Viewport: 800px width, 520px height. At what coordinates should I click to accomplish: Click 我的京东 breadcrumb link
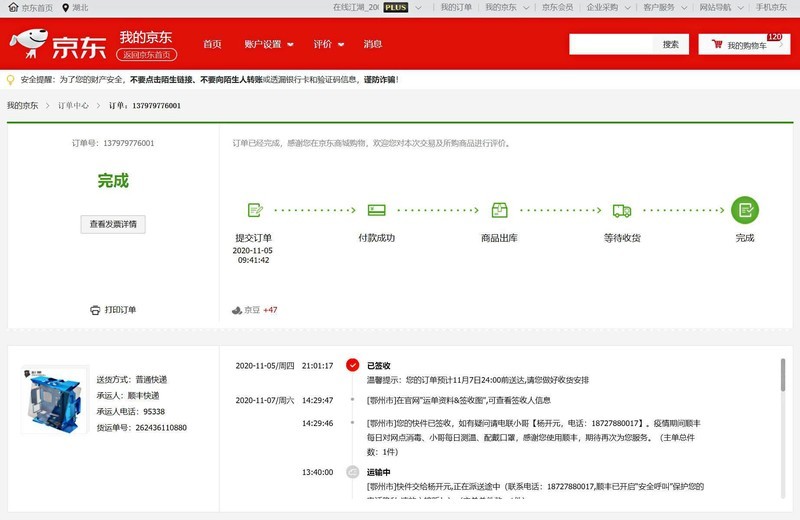coord(22,106)
